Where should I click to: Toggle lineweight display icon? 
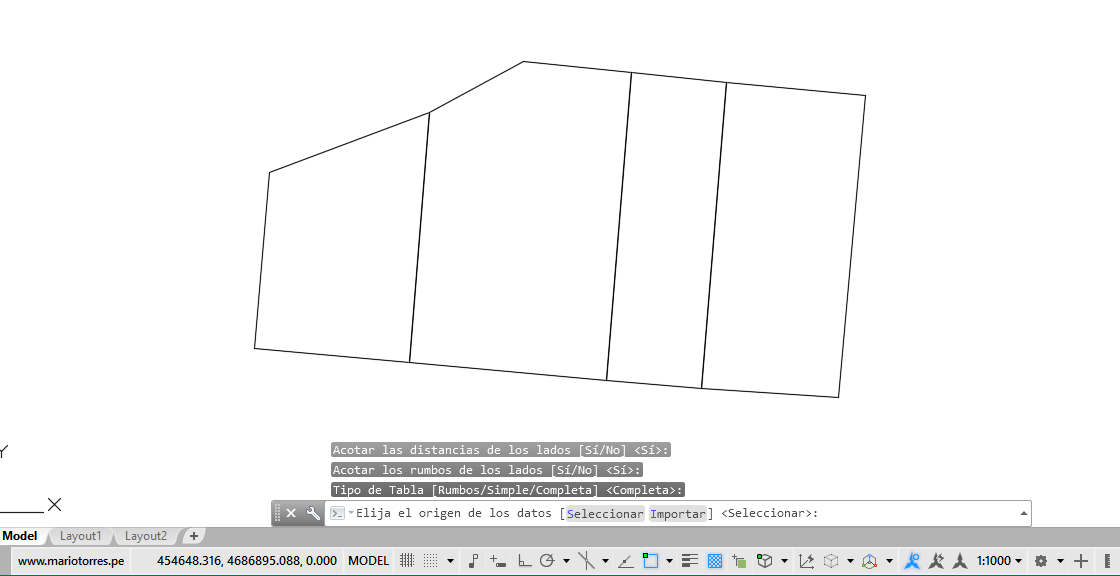(x=690, y=561)
